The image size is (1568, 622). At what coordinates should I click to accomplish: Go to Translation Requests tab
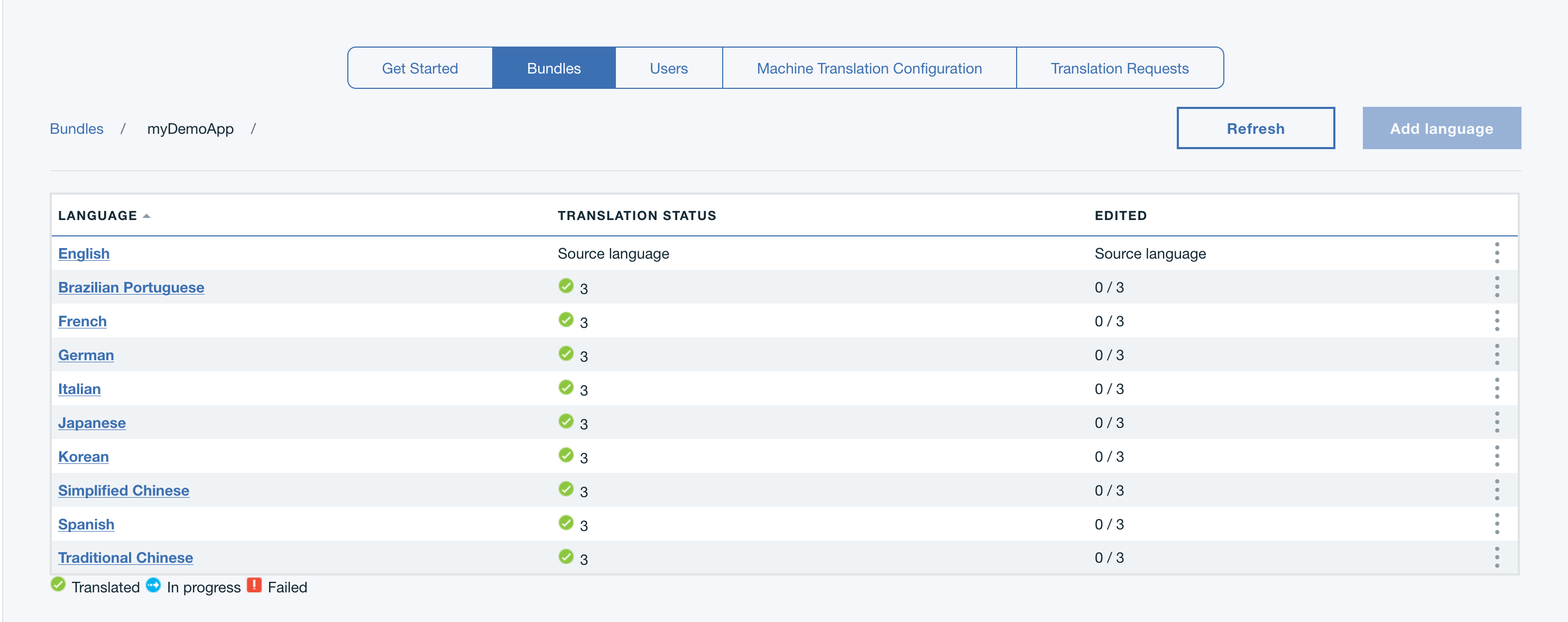[x=1119, y=68]
